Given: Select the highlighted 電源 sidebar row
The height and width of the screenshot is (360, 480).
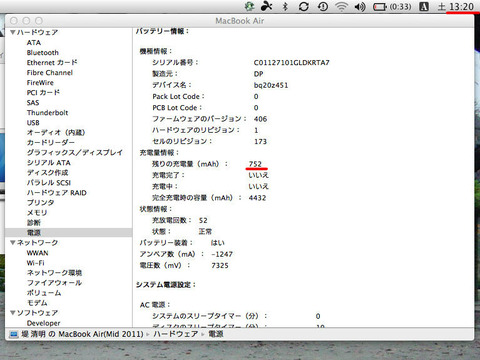Looking at the screenshot, I should tap(69, 233).
